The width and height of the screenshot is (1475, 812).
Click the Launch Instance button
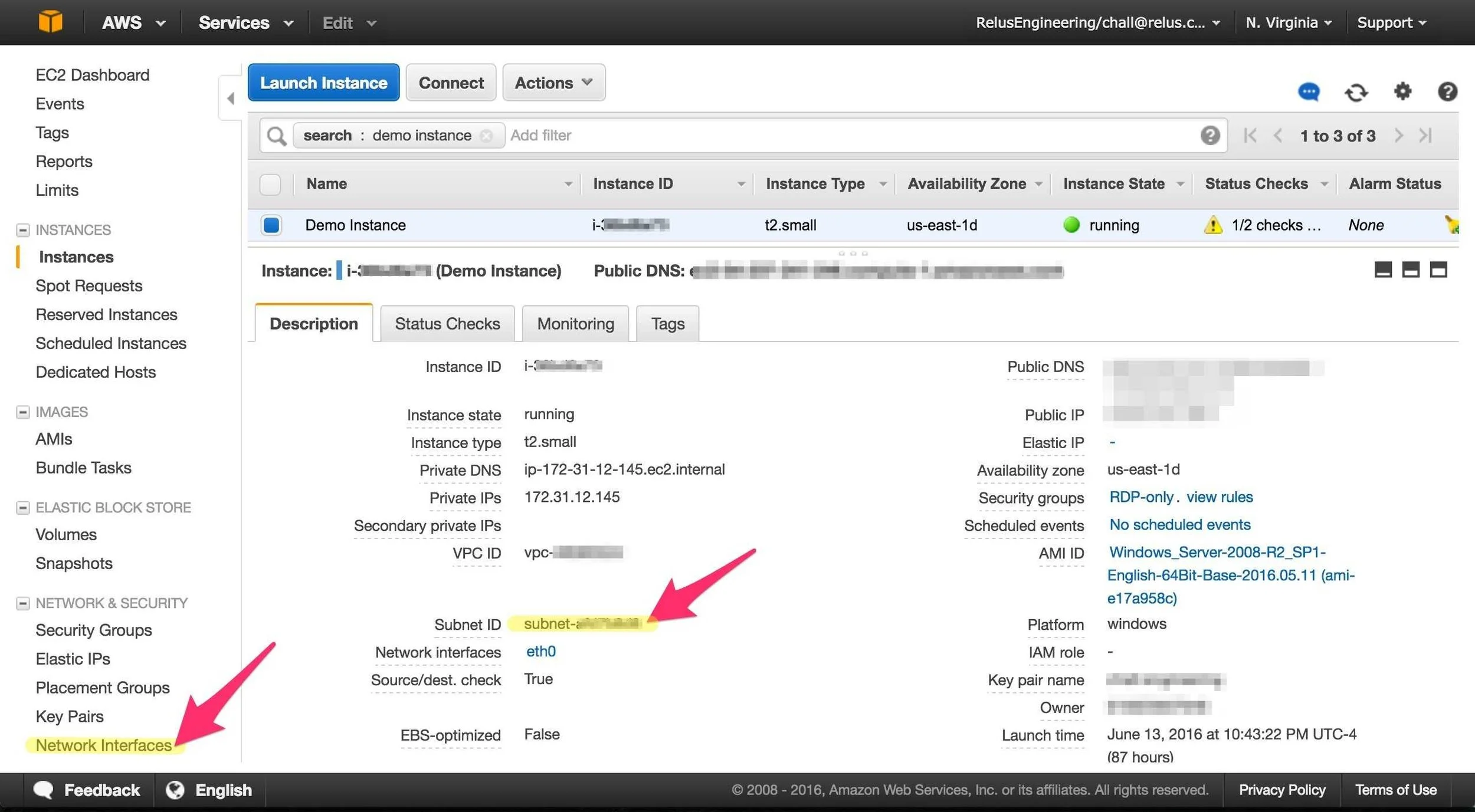[323, 83]
